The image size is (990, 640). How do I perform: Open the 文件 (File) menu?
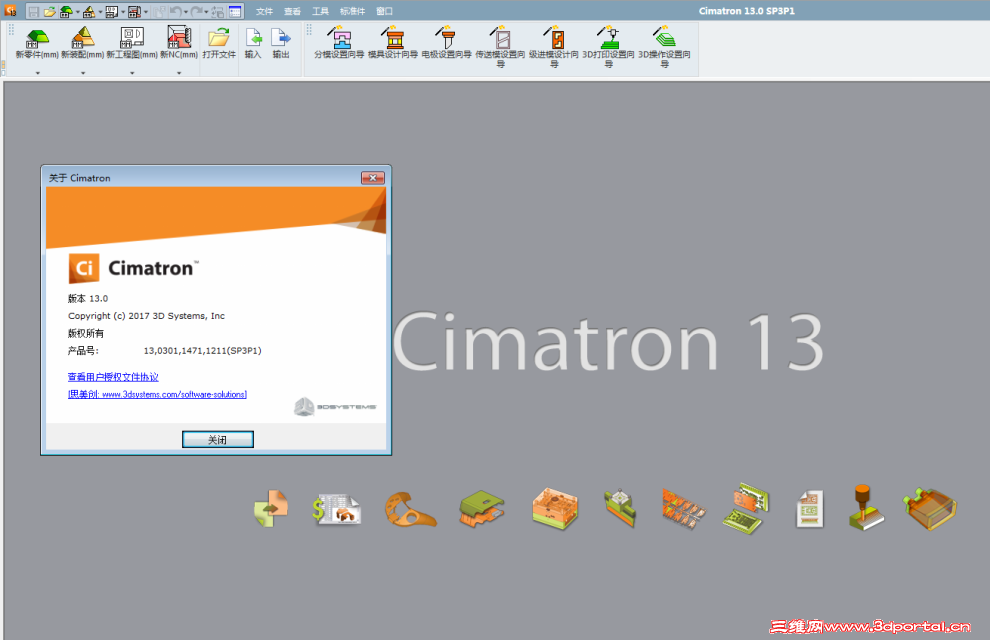265,11
